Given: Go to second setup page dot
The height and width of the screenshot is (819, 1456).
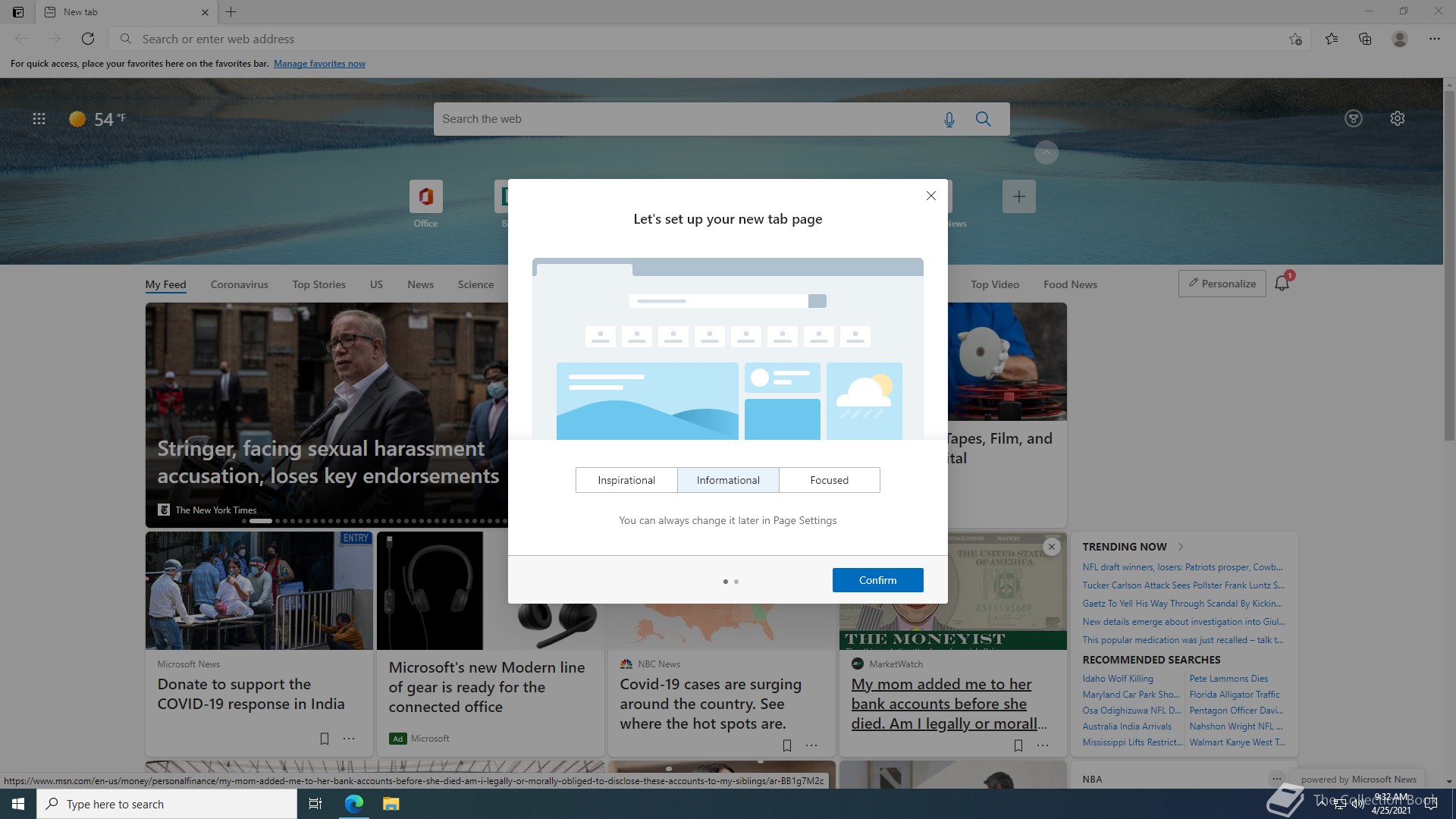Looking at the screenshot, I should point(736,582).
